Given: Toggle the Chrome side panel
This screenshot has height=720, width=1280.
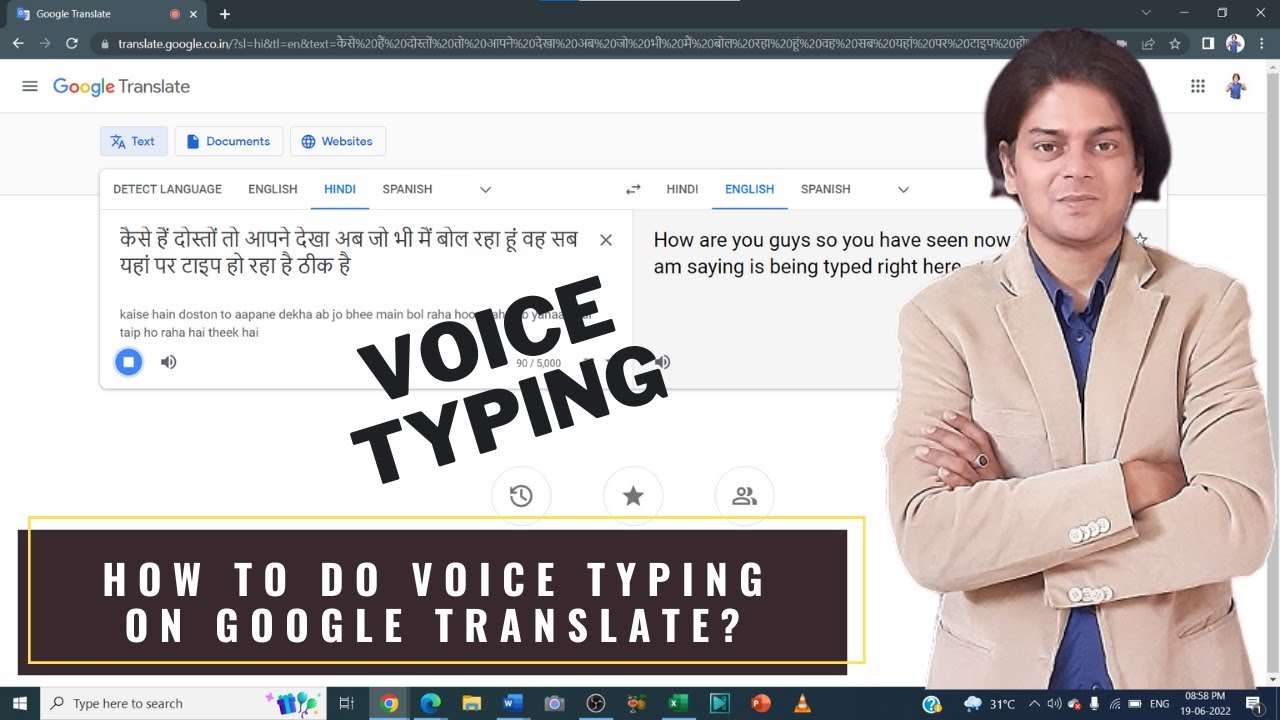Looking at the screenshot, I should (1208, 44).
